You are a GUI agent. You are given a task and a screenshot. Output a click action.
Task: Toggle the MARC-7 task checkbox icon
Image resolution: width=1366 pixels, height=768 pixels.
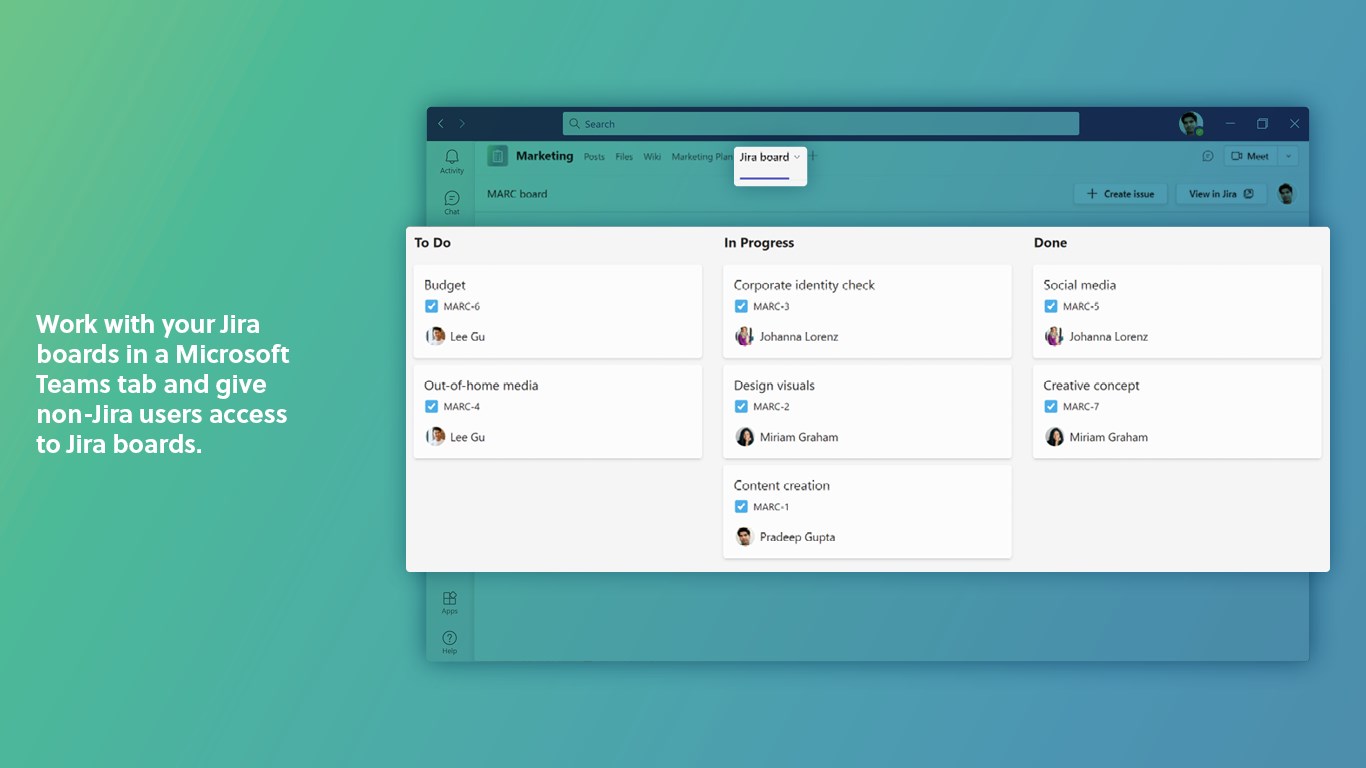pos(1051,407)
